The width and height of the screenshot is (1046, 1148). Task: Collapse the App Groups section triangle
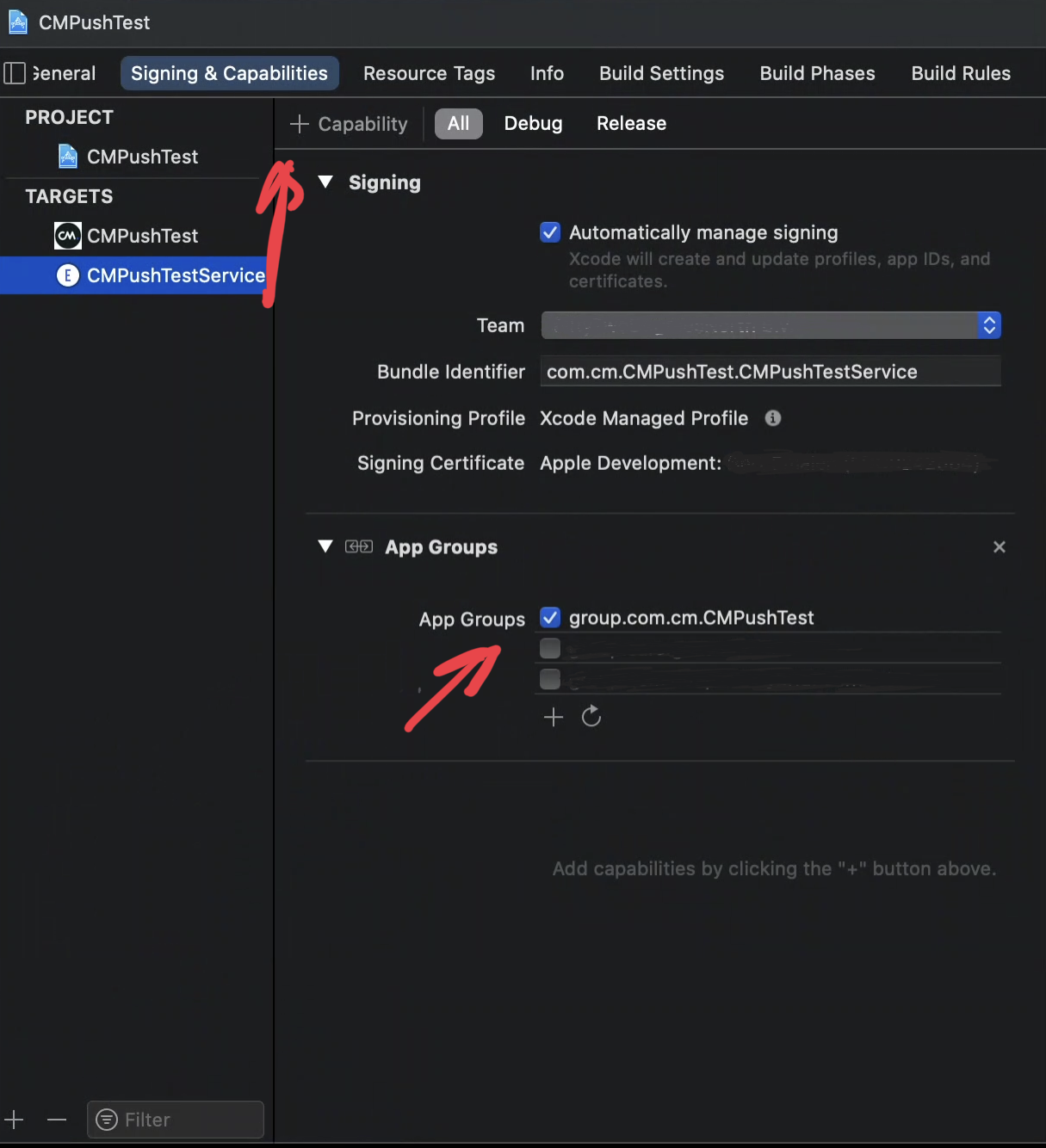325,546
